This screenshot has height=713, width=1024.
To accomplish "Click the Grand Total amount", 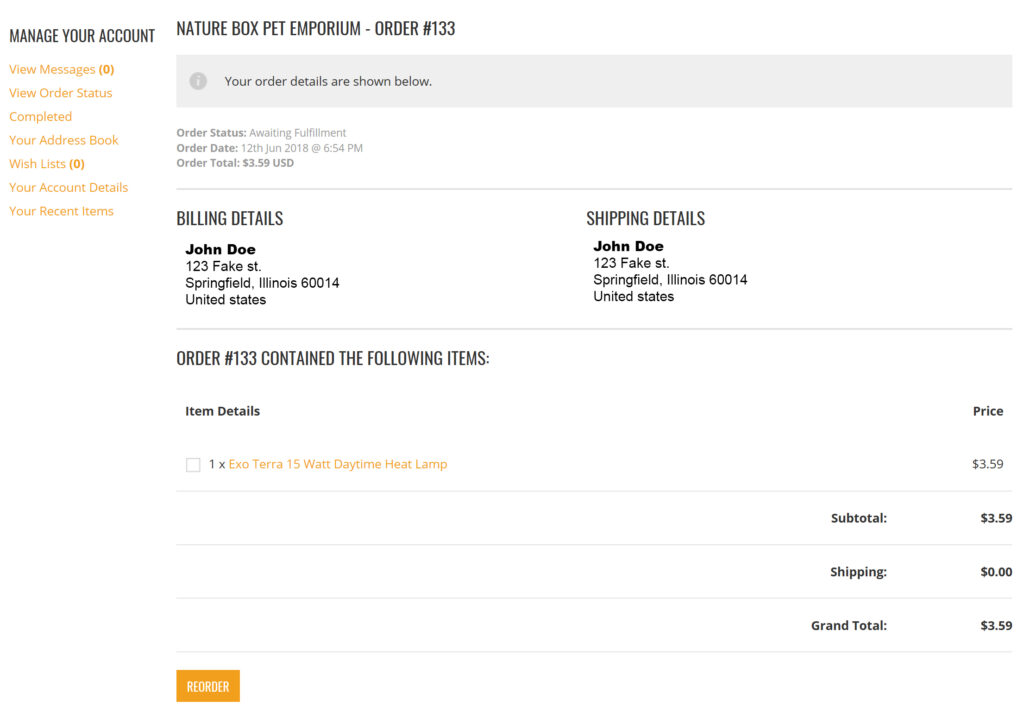I will coord(996,626).
